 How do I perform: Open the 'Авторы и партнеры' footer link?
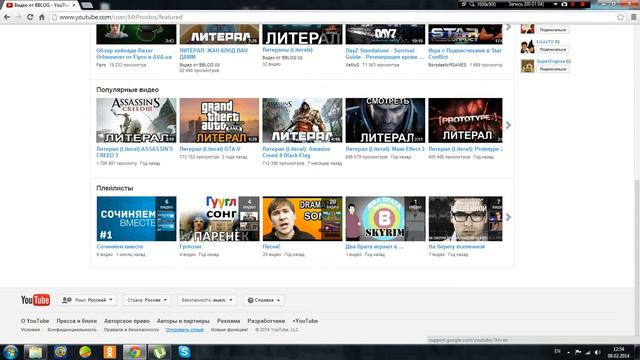pyautogui.click(x=183, y=321)
